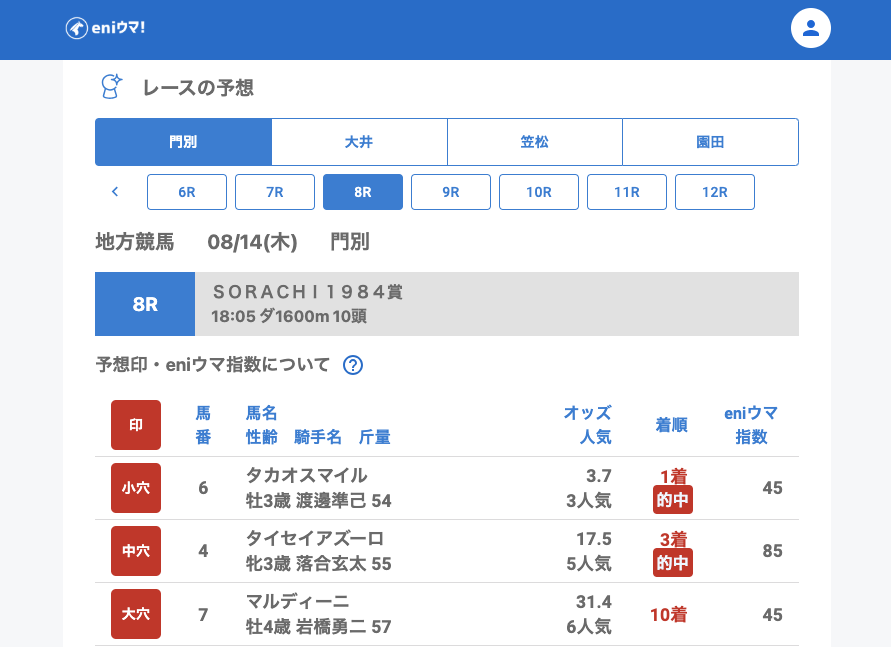Click the red 印 column header badge
This screenshot has width=891, height=647.
click(136, 425)
